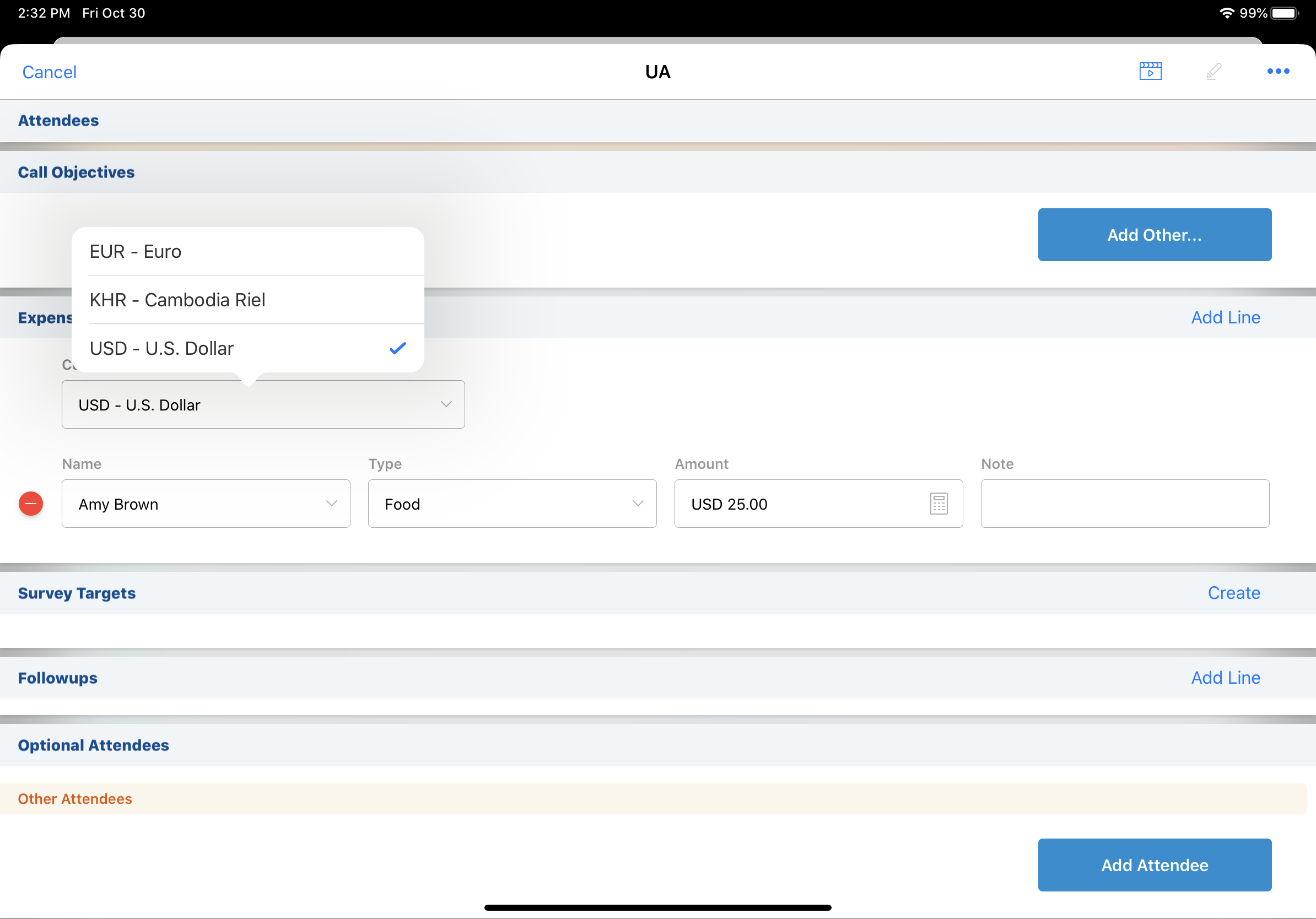1316x919 pixels.
Task: Remove expense line with red minus
Action: point(31,504)
